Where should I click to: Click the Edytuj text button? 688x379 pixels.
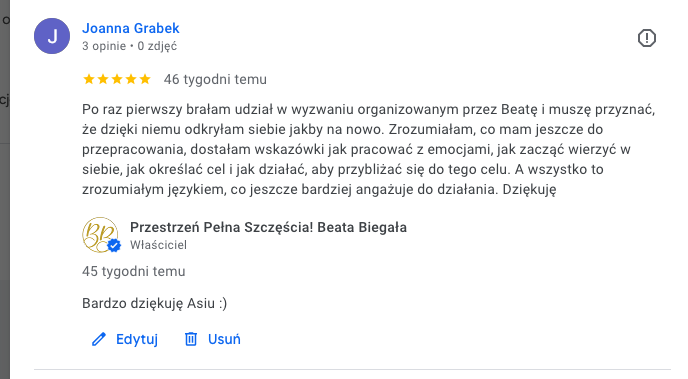point(137,339)
